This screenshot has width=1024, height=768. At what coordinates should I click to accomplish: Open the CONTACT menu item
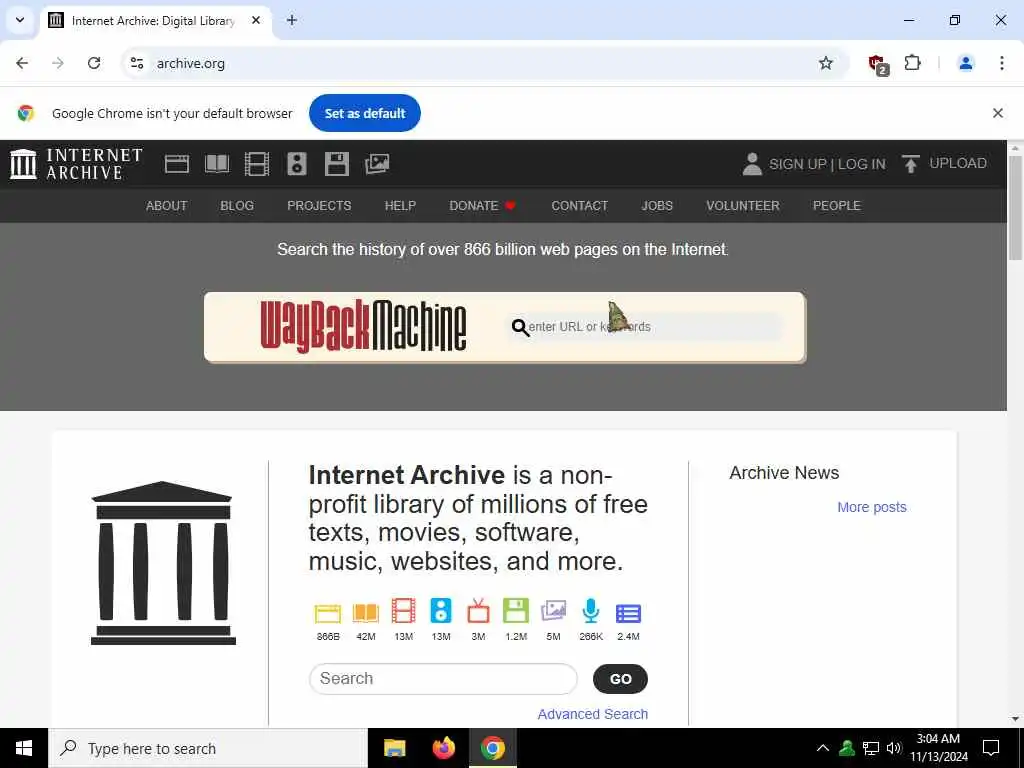click(579, 205)
